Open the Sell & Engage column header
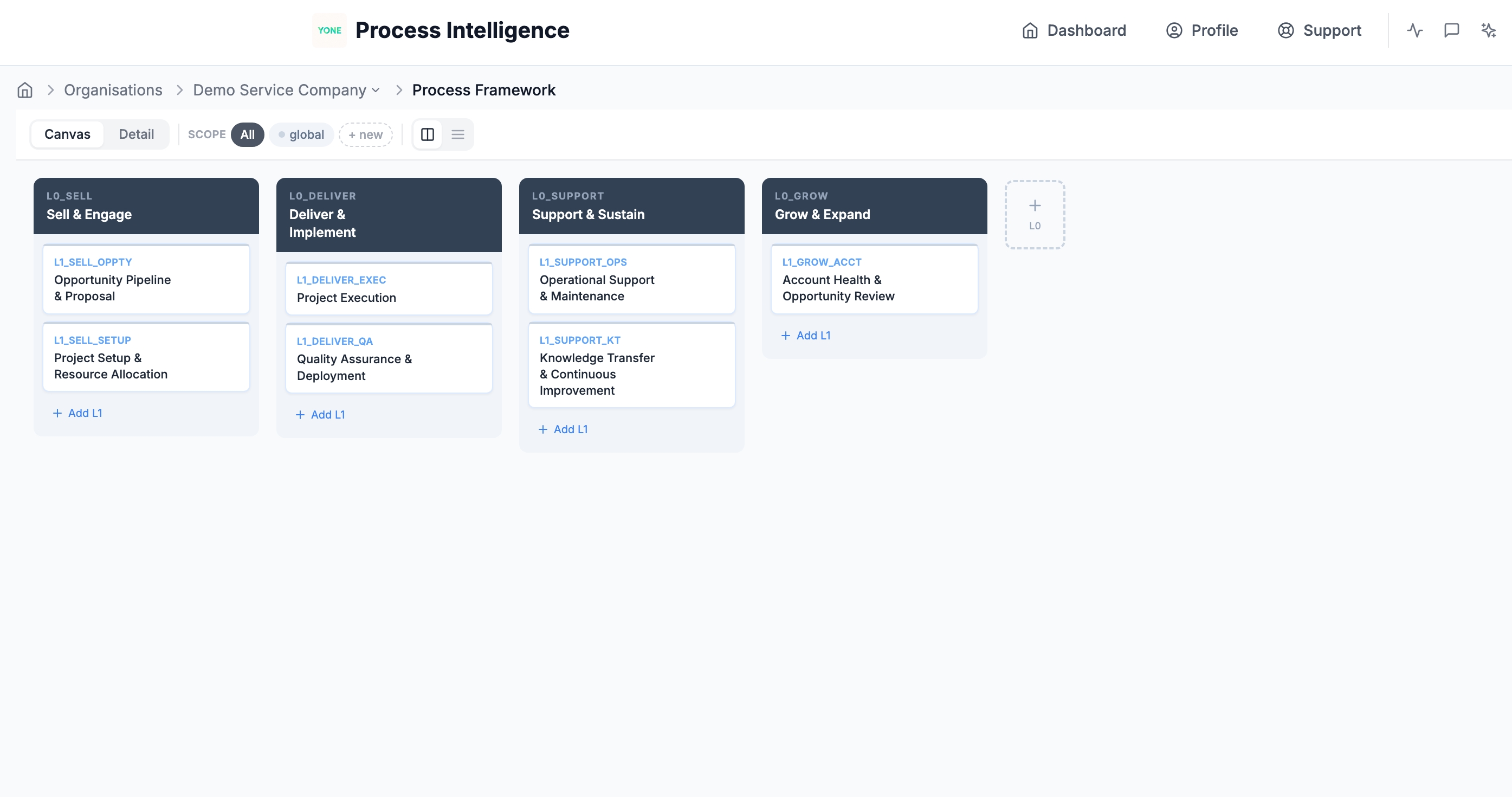Viewport: 1512px width, 797px height. click(x=146, y=206)
